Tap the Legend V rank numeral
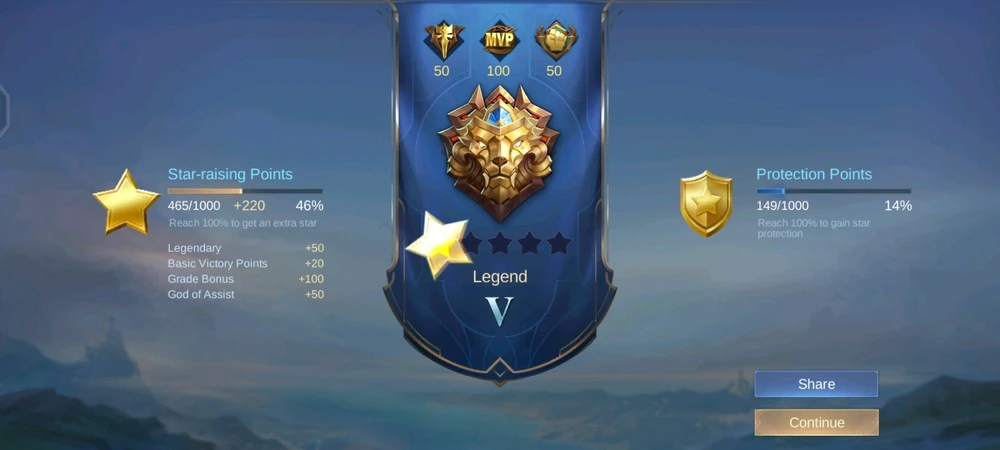 click(499, 312)
